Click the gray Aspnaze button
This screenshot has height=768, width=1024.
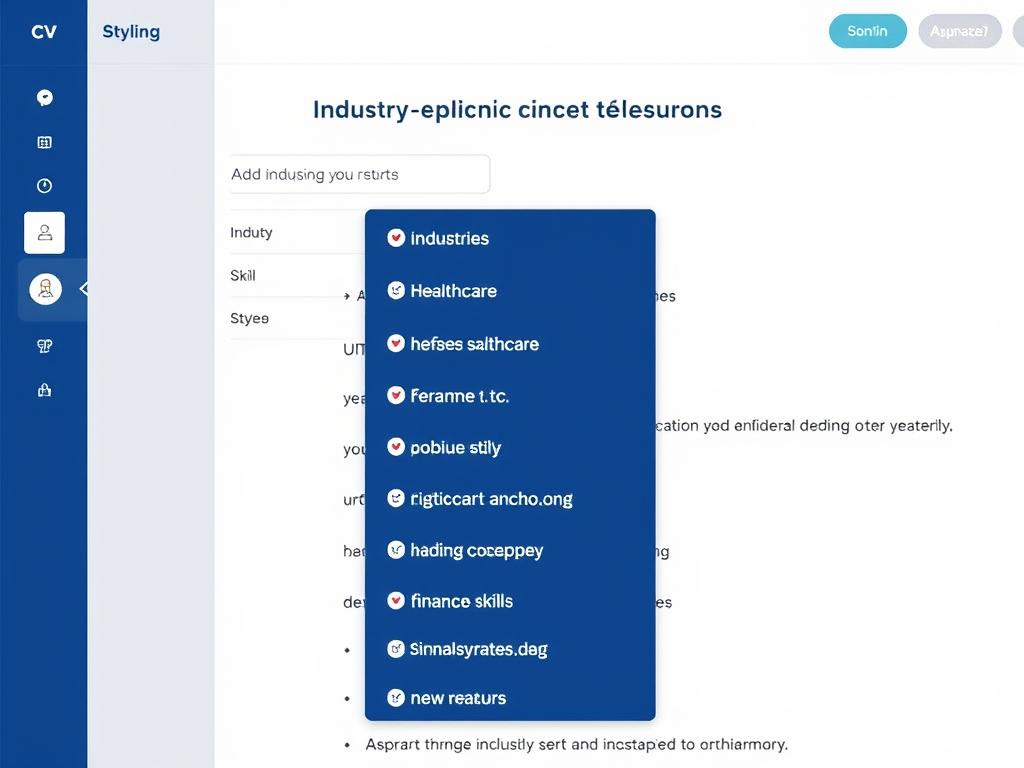(x=959, y=31)
